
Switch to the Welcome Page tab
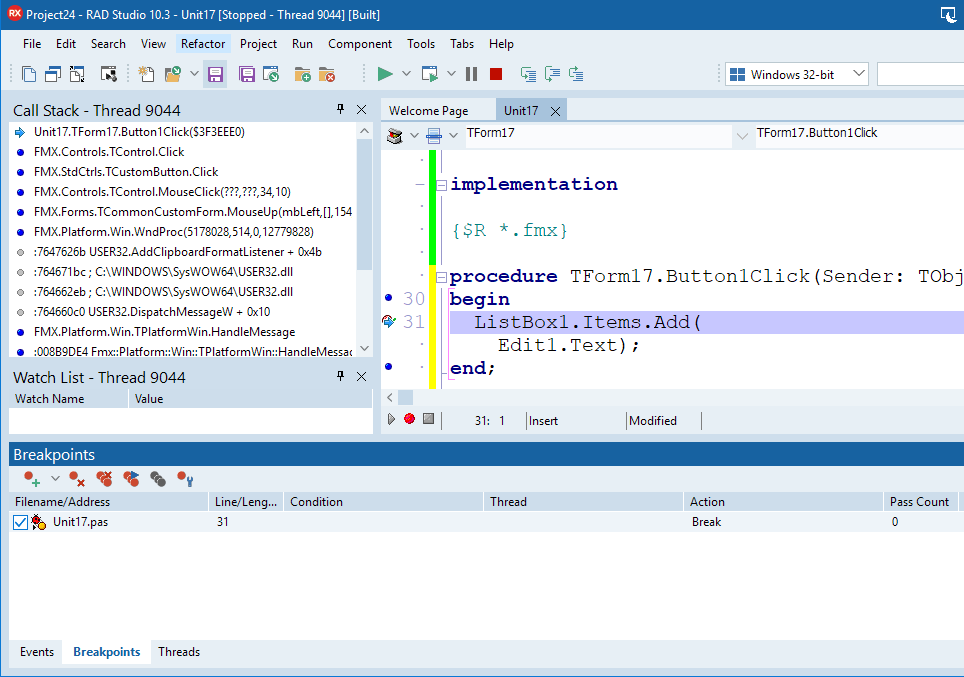pyautogui.click(x=428, y=111)
